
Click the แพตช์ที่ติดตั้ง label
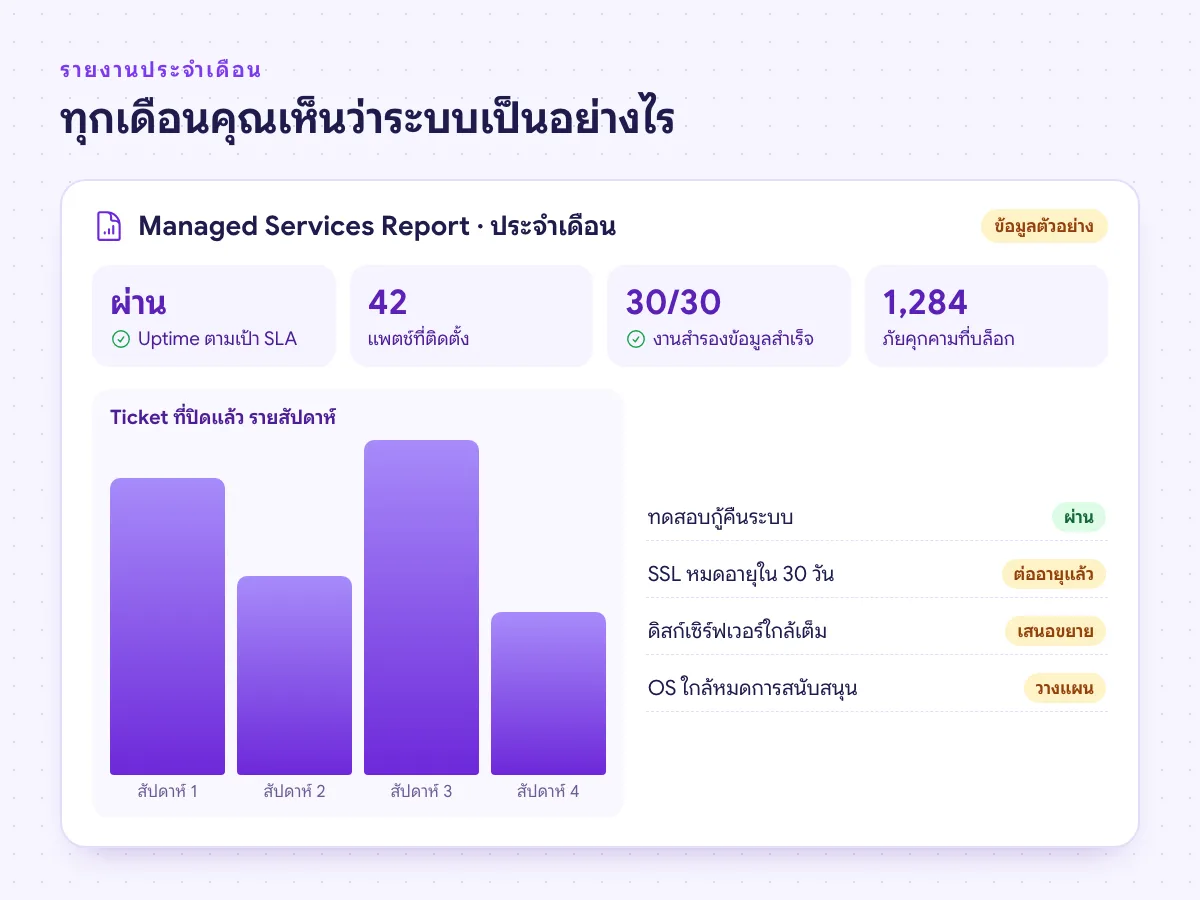[419, 339]
